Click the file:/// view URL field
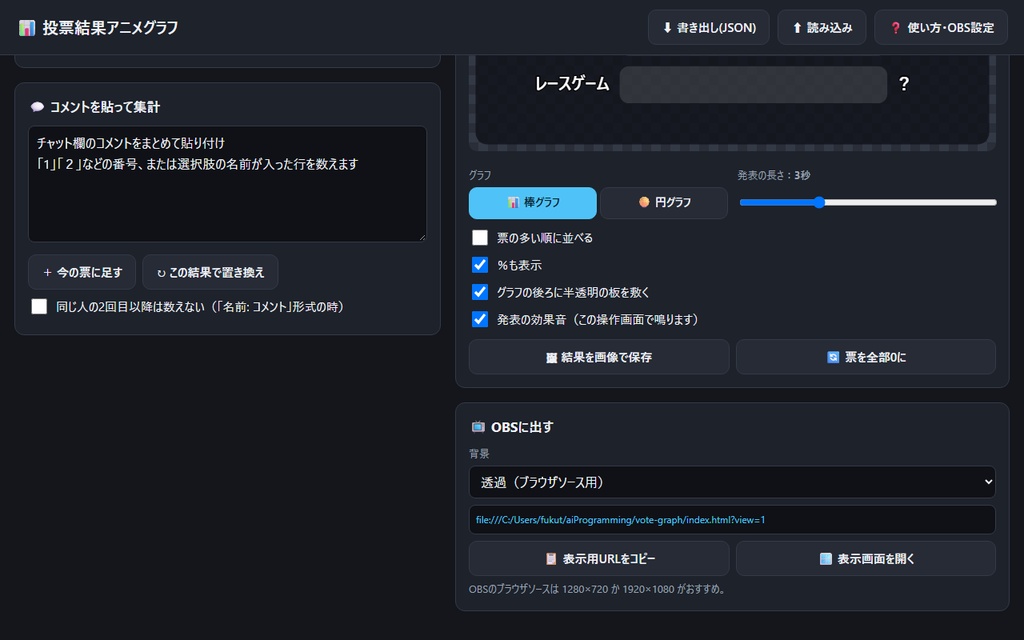Image resolution: width=1024 pixels, height=640 pixels. (732, 520)
